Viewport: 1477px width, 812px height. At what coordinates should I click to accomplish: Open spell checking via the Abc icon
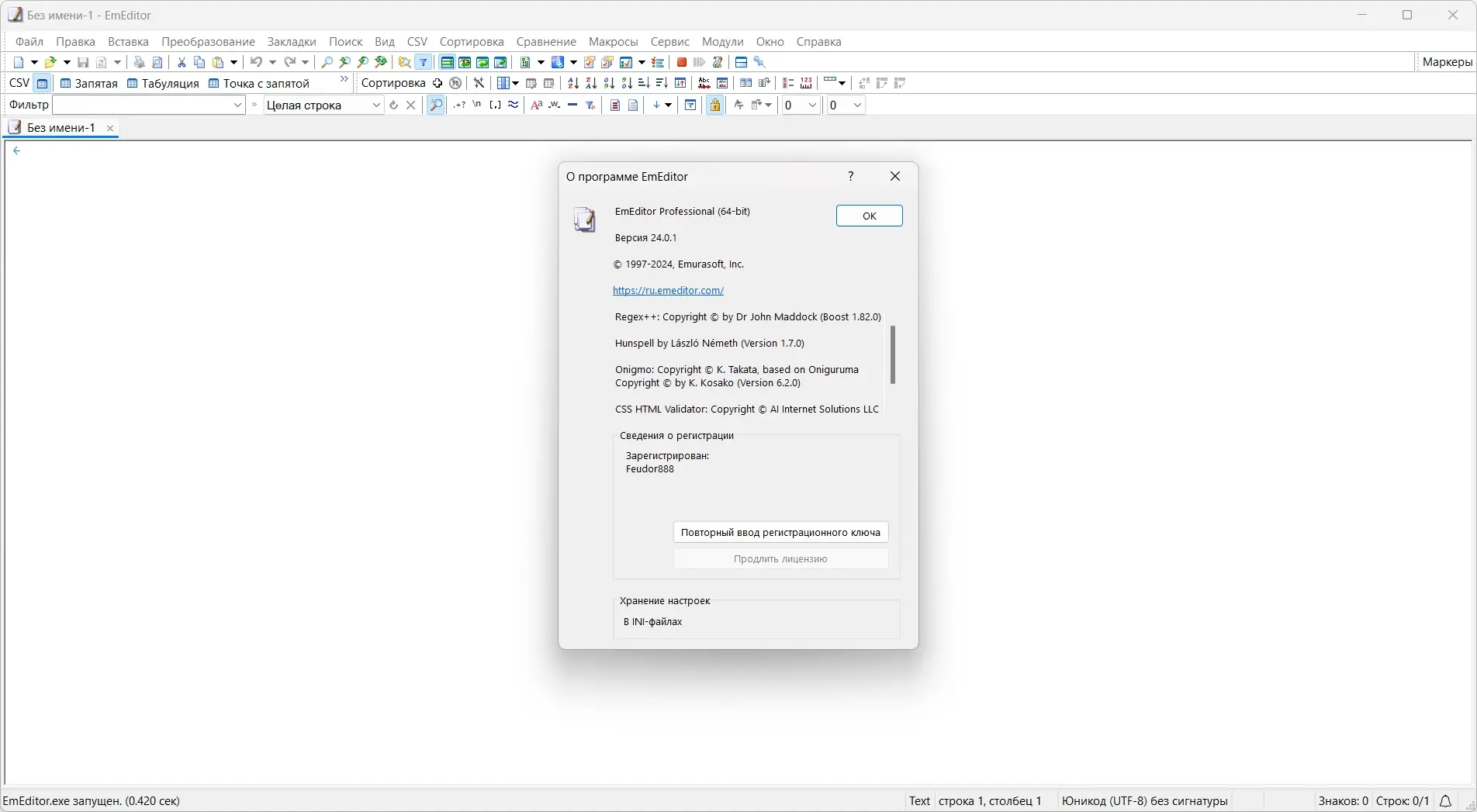point(703,83)
